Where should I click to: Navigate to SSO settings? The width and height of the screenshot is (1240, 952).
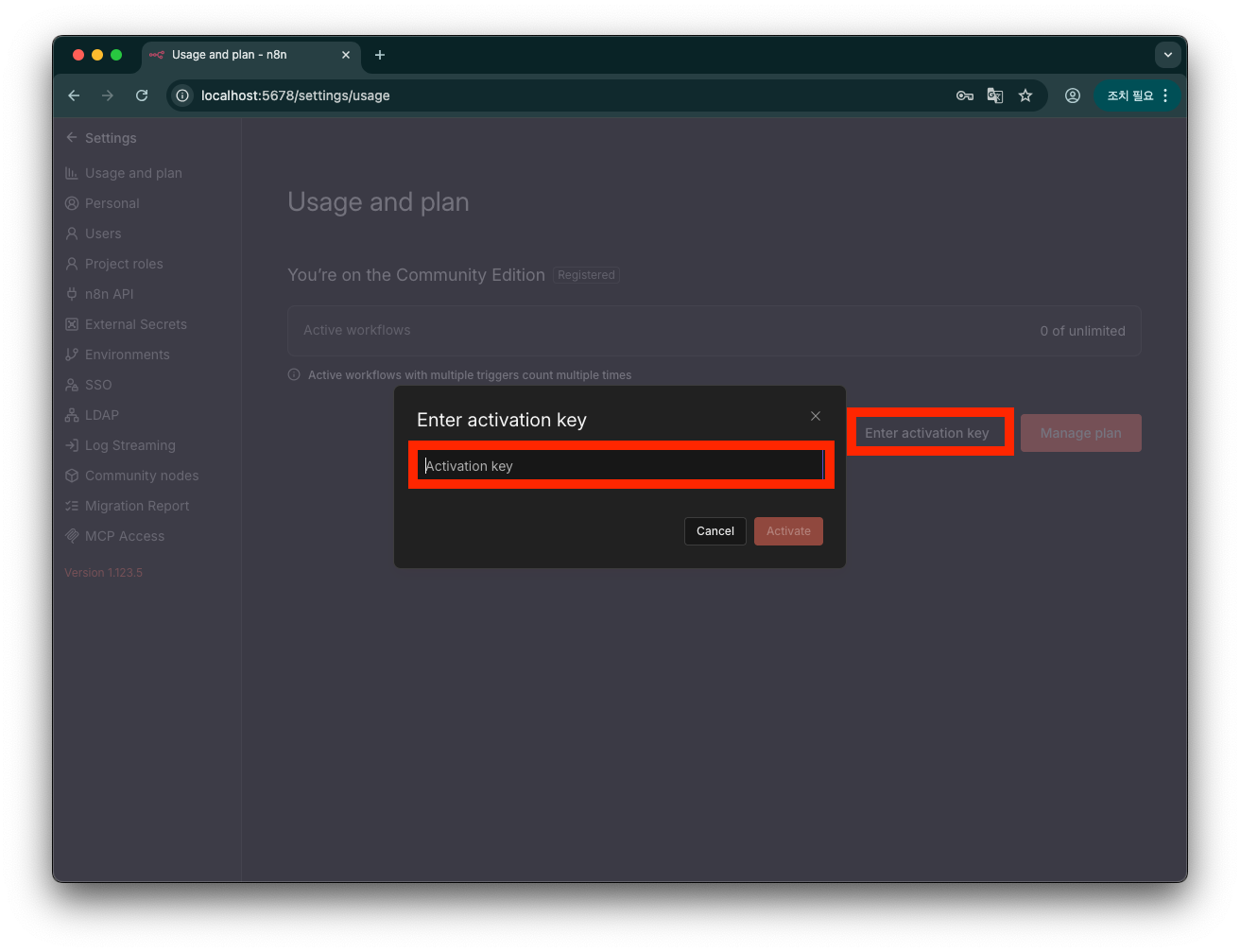click(x=98, y=385)
